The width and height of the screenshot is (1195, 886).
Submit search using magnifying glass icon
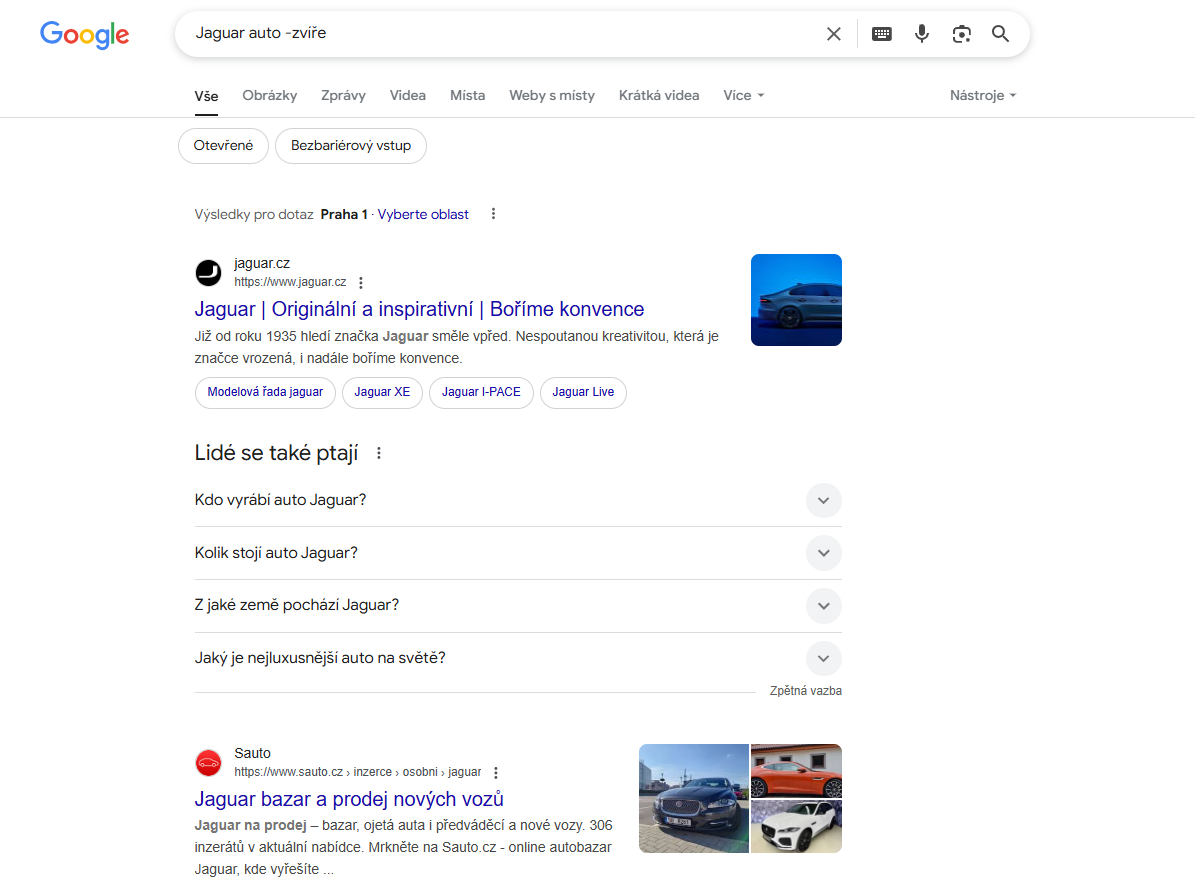1000,34
